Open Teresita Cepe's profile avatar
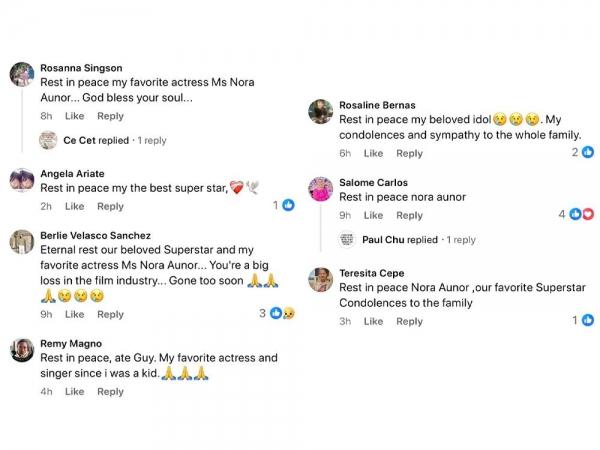Screen dimensions: 600x450 click(320, 279)
